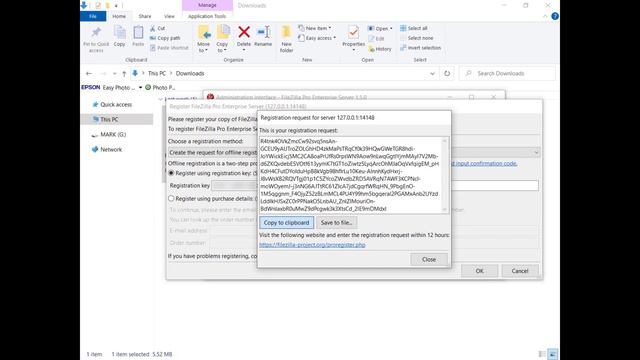640x360 pixels.
Task: Open the New item dropdown
Action: coord(315,28)
